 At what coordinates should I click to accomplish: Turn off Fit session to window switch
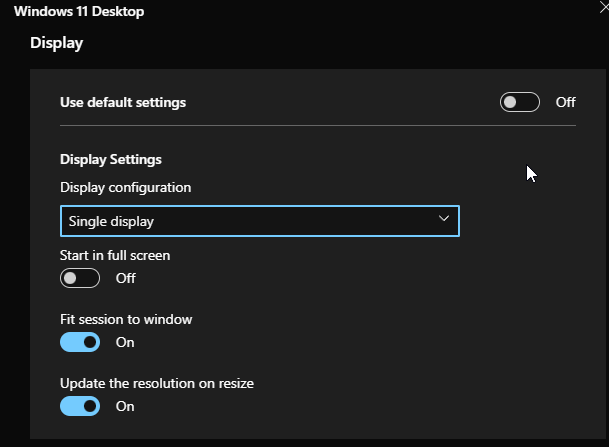[80, 342]
